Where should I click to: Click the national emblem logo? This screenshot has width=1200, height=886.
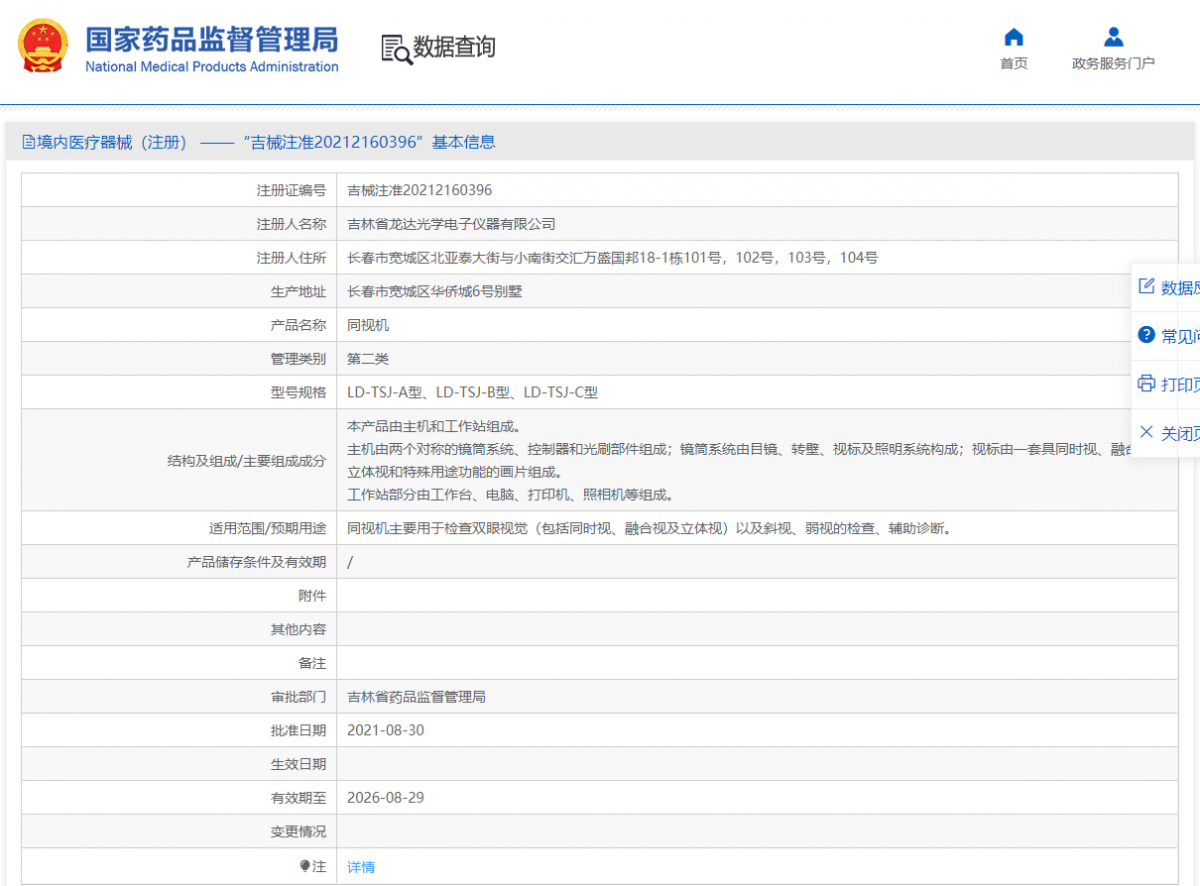click(x=43, y=47)
